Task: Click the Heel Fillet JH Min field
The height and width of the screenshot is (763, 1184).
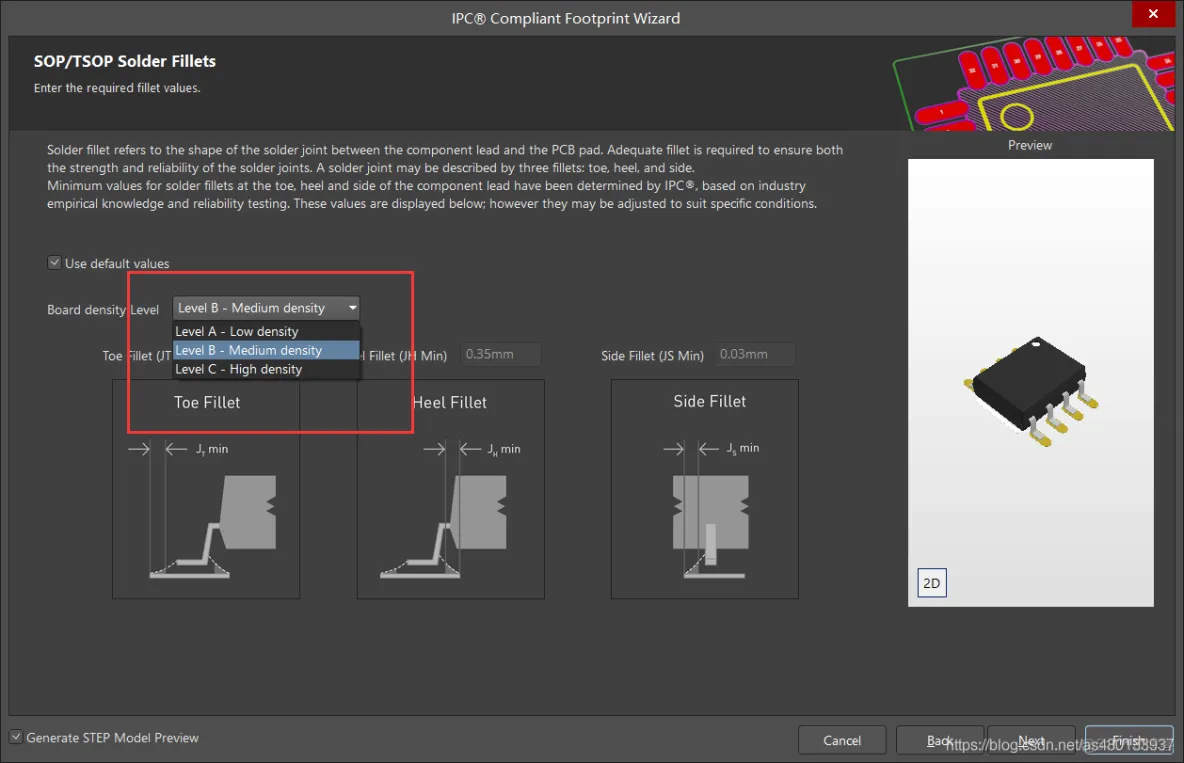Action: pyautogui.click(x=501, y=354)
